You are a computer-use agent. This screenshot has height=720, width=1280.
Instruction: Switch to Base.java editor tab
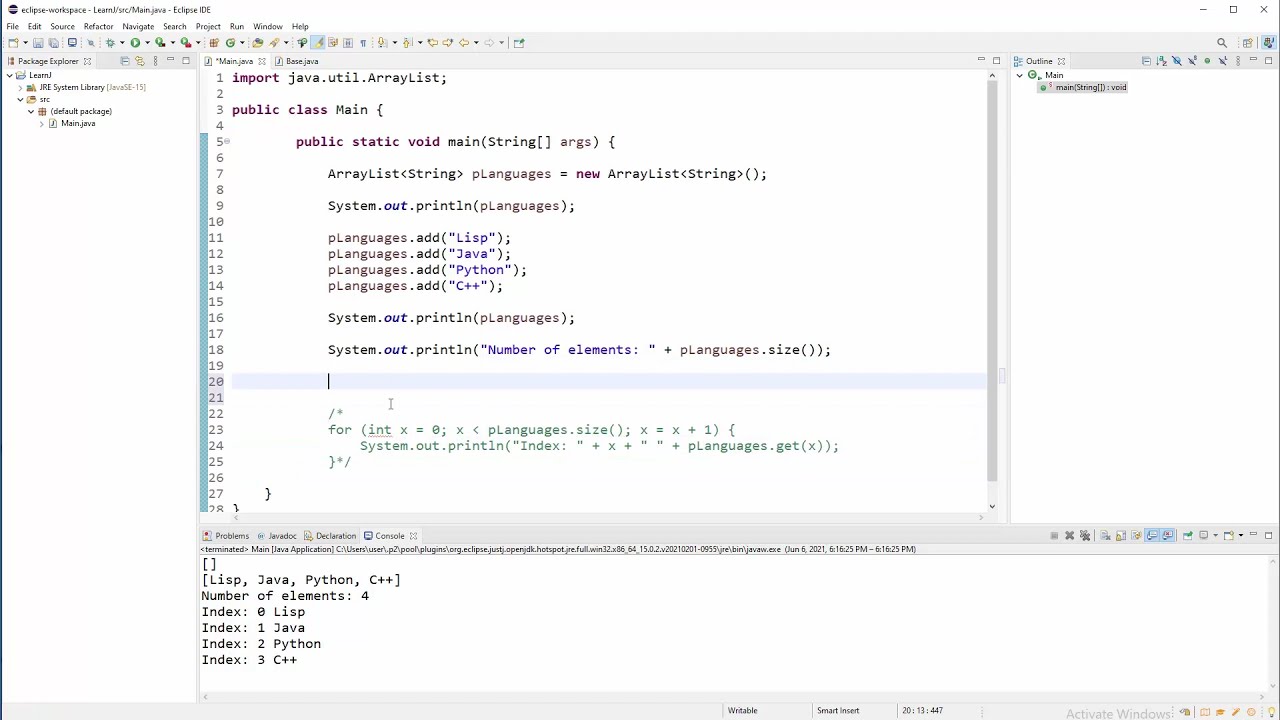click(301, 61)
